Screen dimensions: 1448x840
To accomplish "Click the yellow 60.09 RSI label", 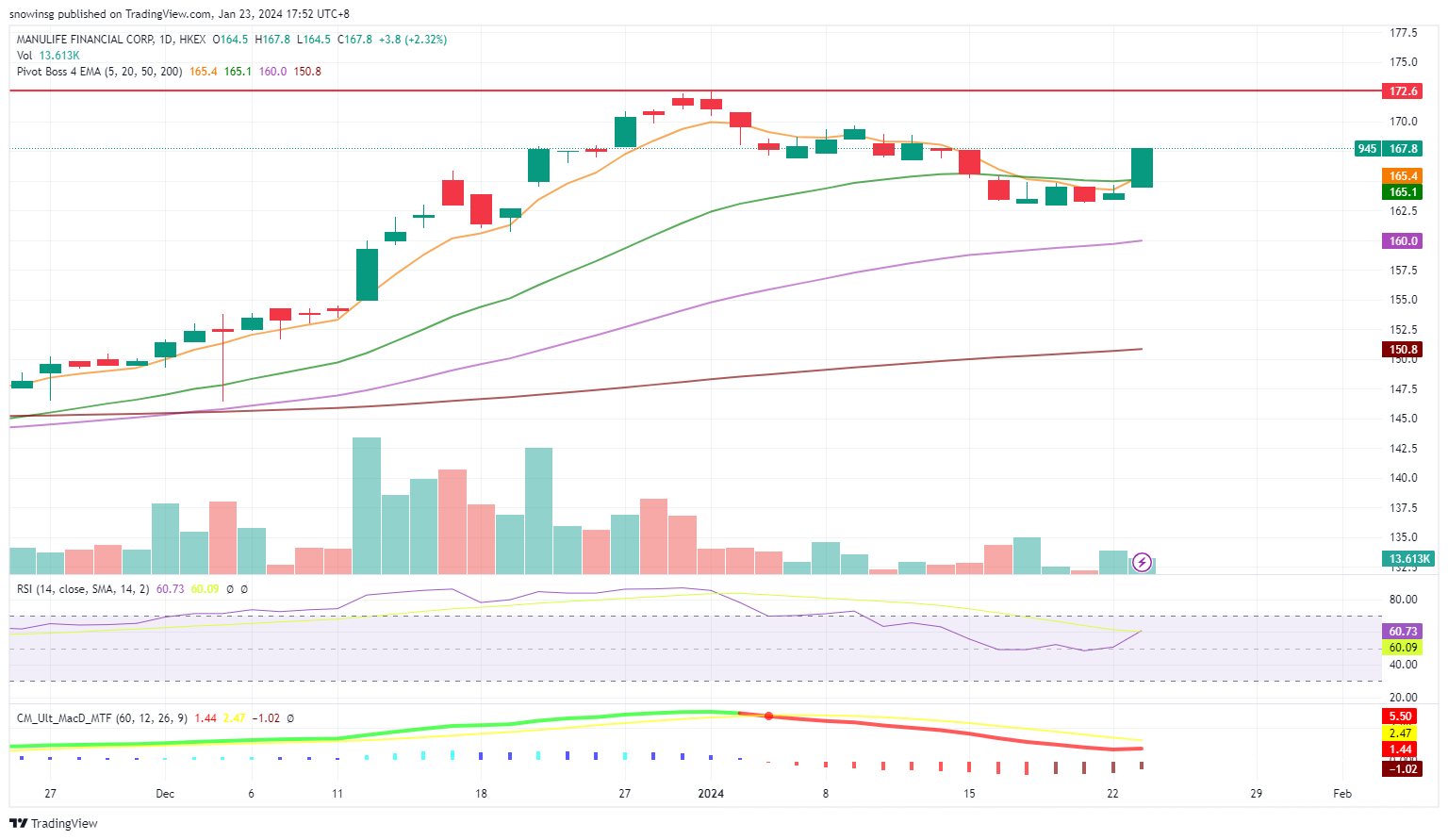I will click(1403, 648).
